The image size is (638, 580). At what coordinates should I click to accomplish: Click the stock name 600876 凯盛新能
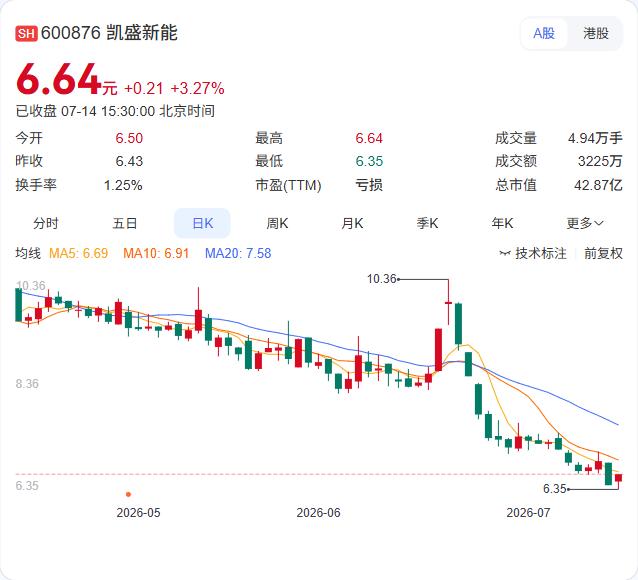click(109, 33)
